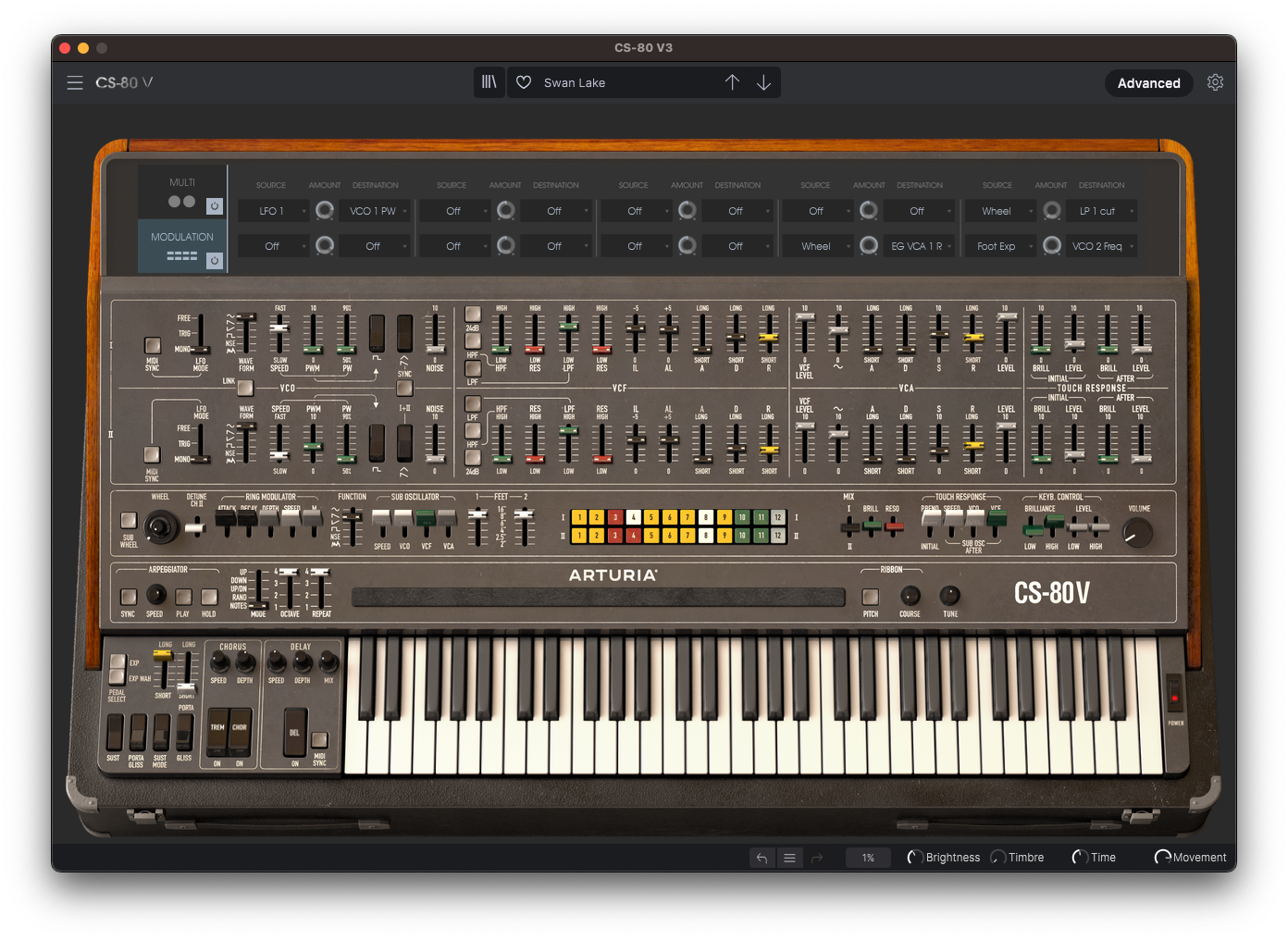
Task: Toggle the Arpeggiator Sync button
Action: pyautogui.click(x=129, y=597)
